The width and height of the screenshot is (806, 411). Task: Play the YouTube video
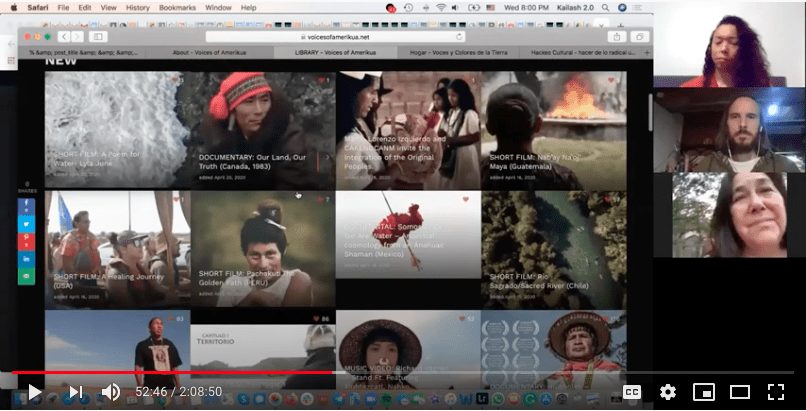(x=34, y=392)
